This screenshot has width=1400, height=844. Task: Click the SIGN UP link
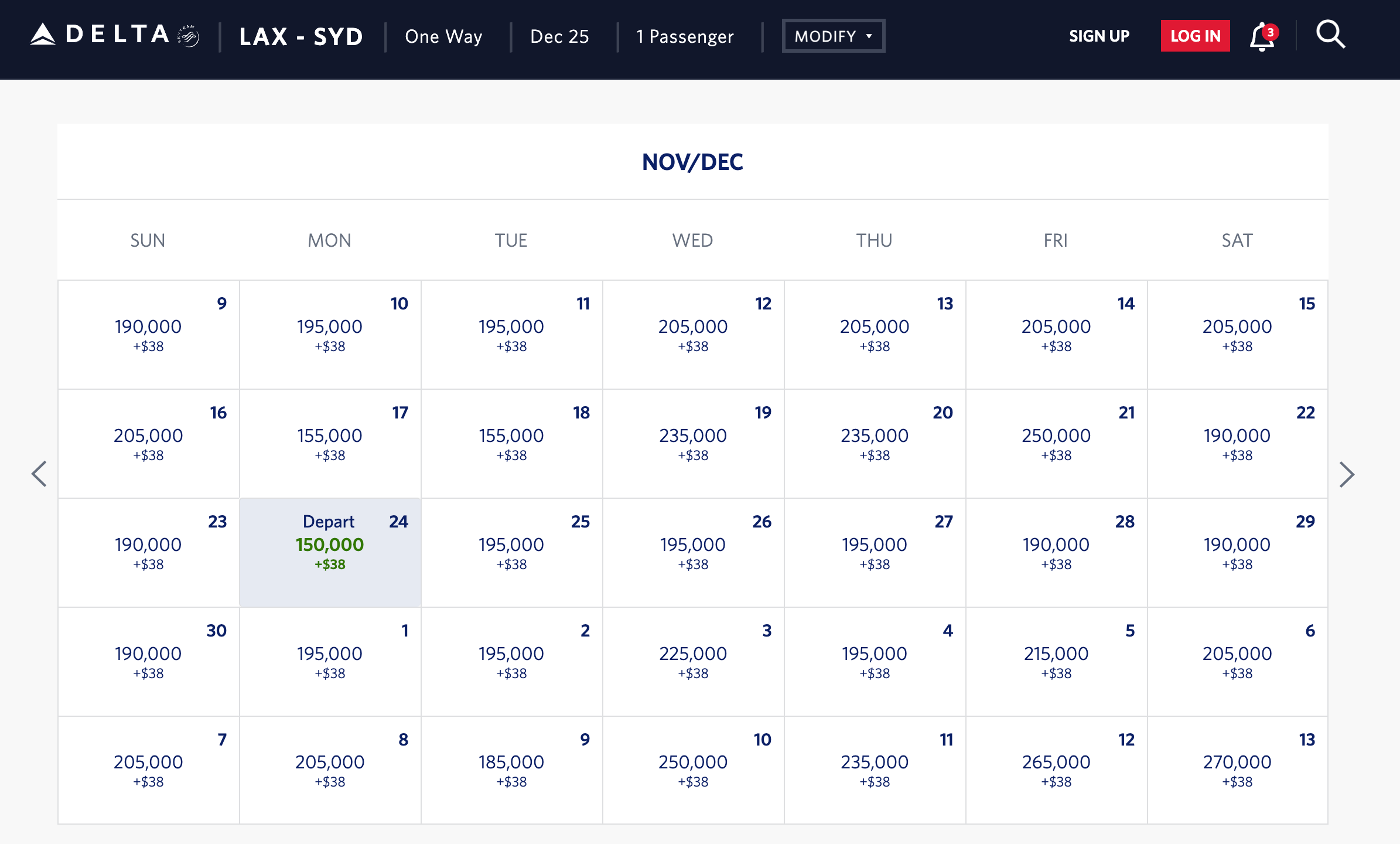coord(1099,36)
